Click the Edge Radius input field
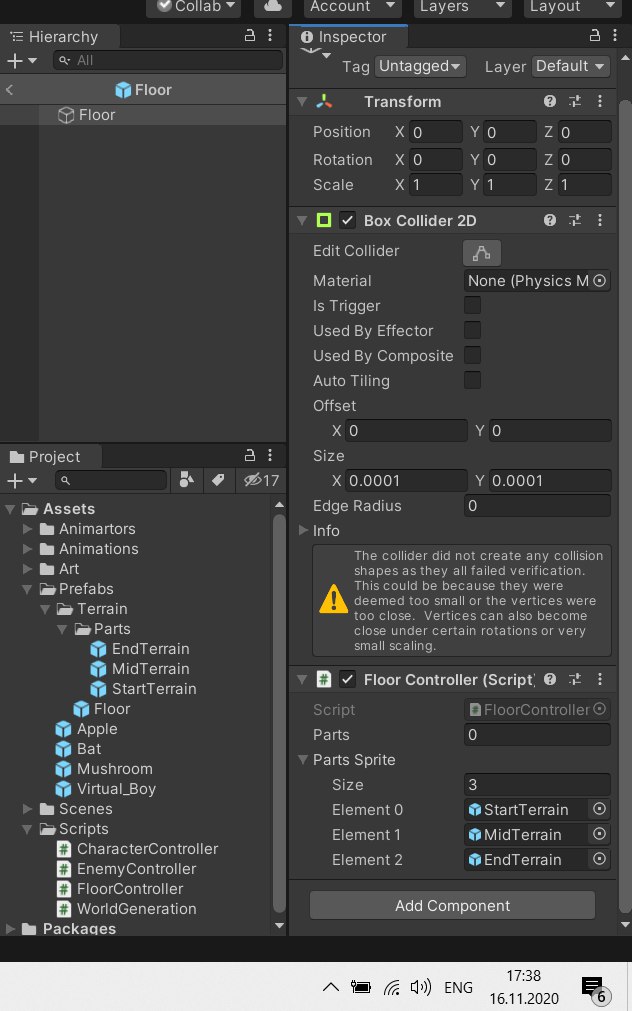Screen dimensions: 632x1011 pos(537,506)
